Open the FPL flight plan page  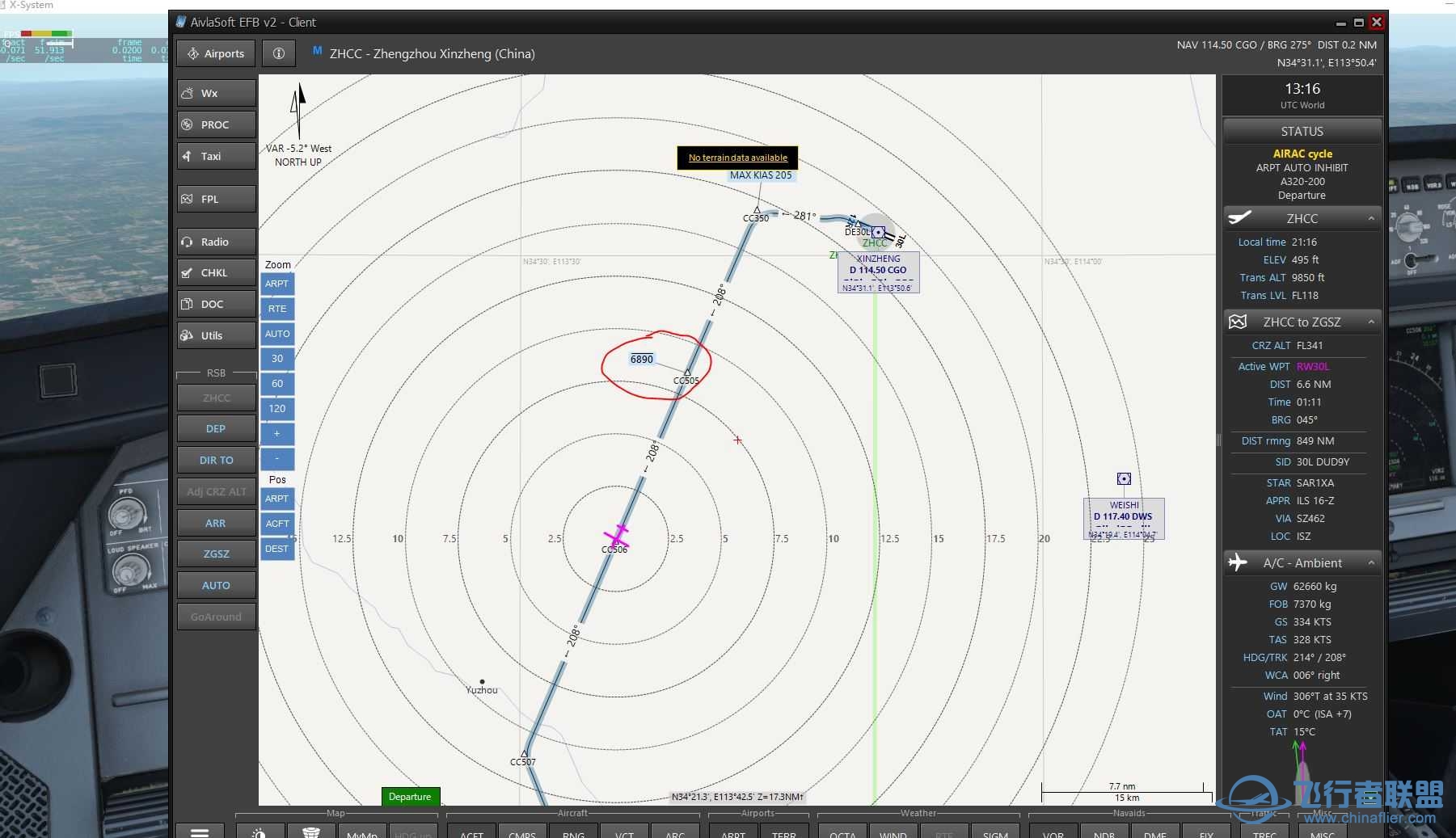[x=216, y=199]
